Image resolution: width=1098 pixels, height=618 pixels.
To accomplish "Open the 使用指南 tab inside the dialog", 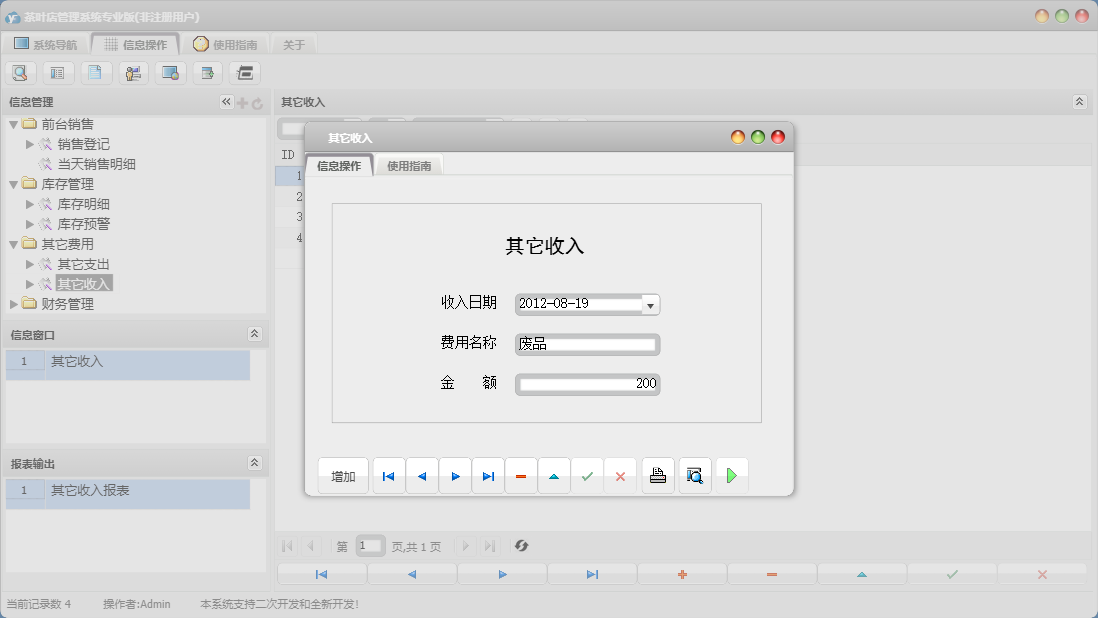I will pos(410,165).
